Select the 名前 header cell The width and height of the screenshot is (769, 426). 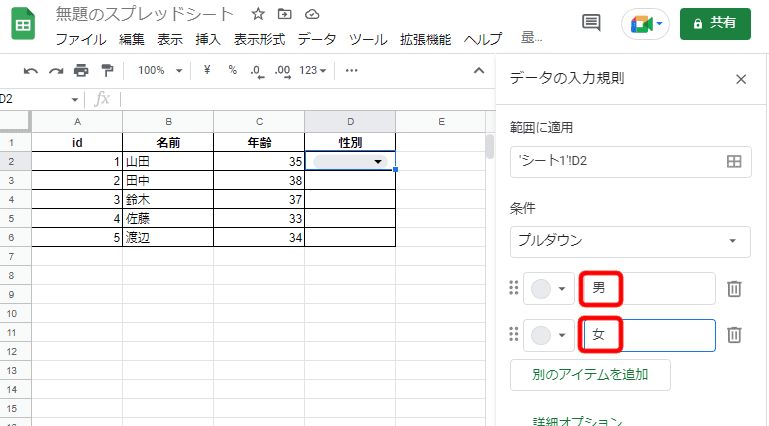[x=168, y=143]
